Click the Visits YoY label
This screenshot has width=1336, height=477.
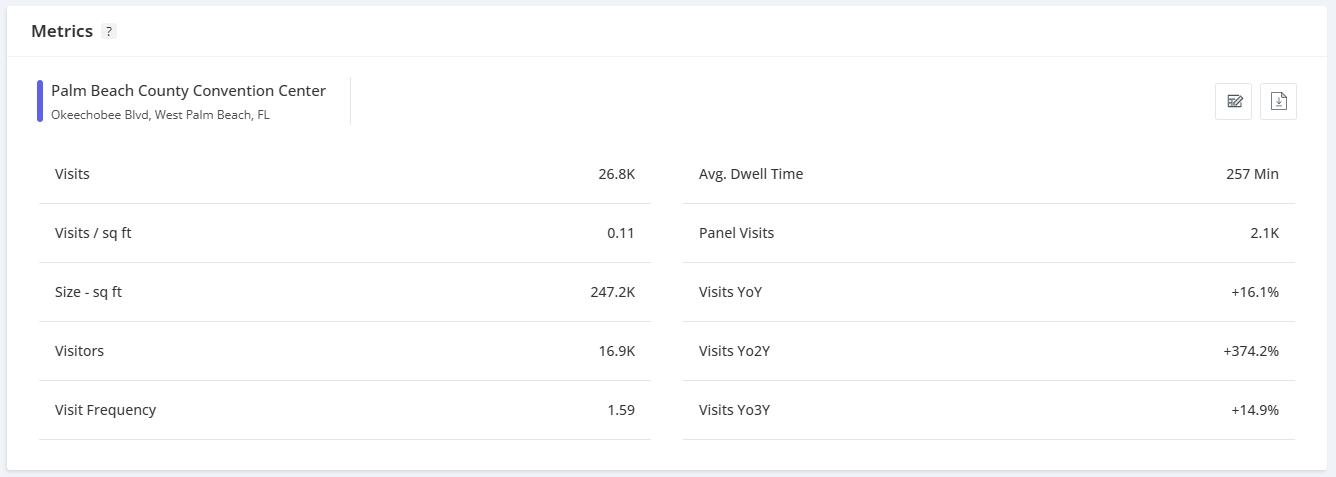(x=730, y=292)
